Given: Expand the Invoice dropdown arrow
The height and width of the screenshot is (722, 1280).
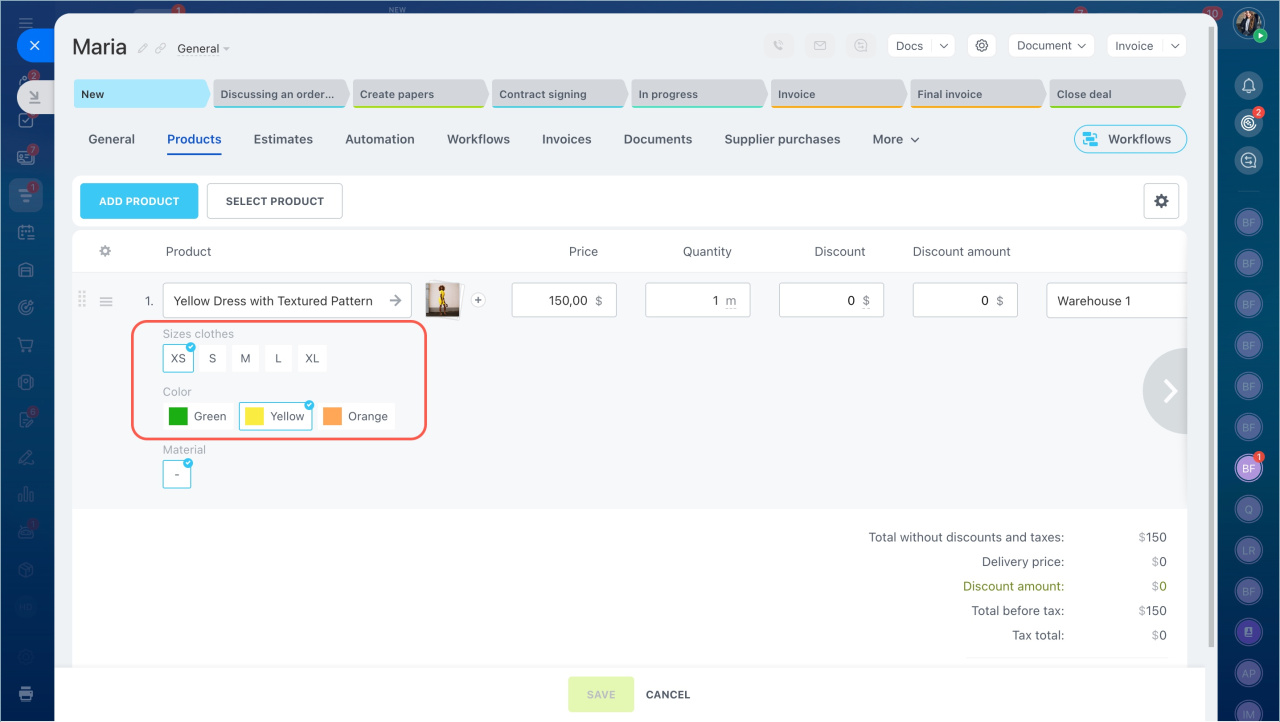Looking at the screenshot, I should [1175, 46].
